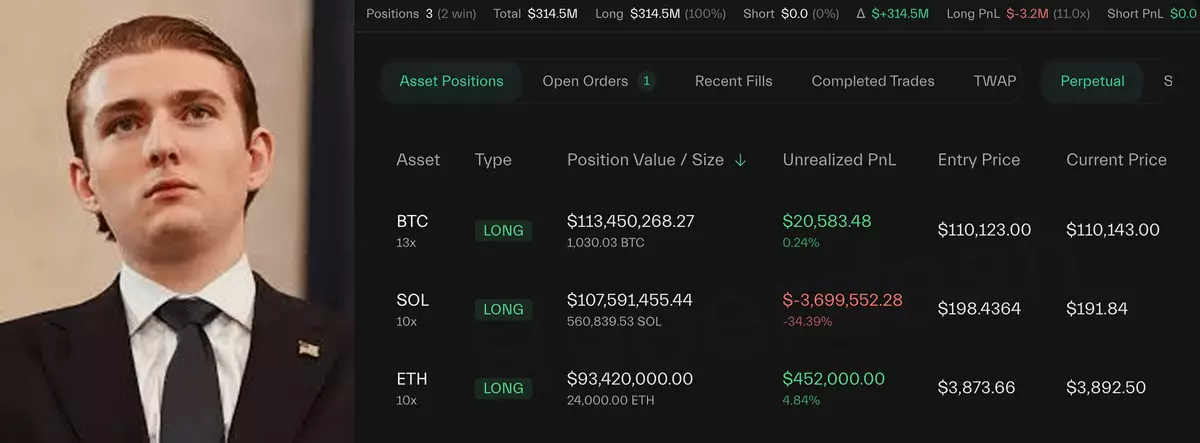Screen dimensions: 1200x443
Task: Toggle the Perpetual market filter
Action: point(1092,81)
